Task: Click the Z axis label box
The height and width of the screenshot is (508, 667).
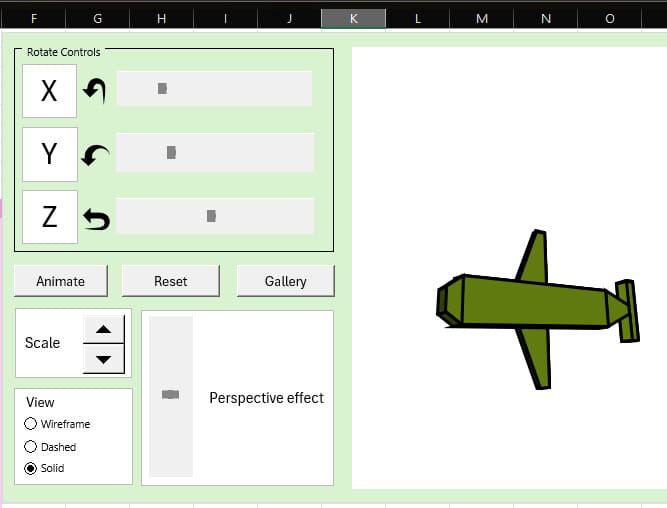Action: (x=50, y=217)
